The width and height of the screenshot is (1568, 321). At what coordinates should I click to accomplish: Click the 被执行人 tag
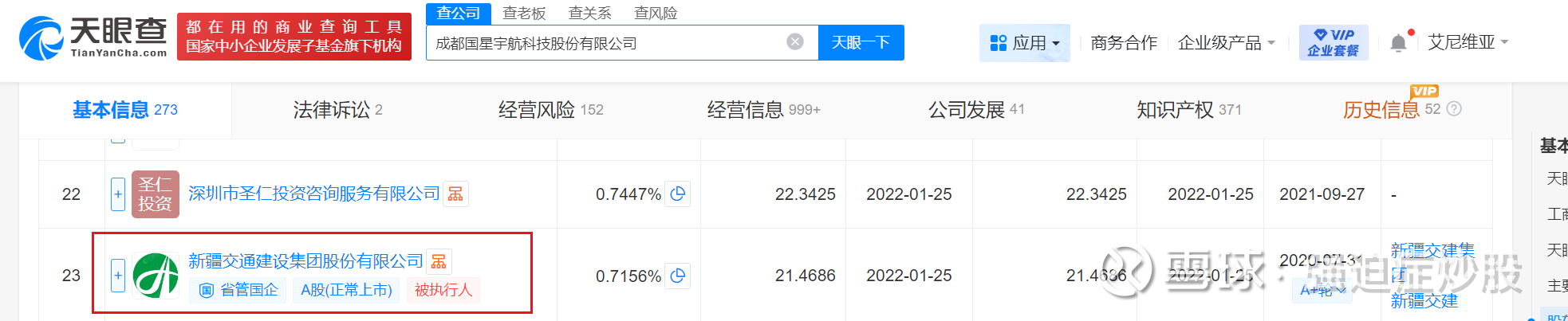pos(443,290)
